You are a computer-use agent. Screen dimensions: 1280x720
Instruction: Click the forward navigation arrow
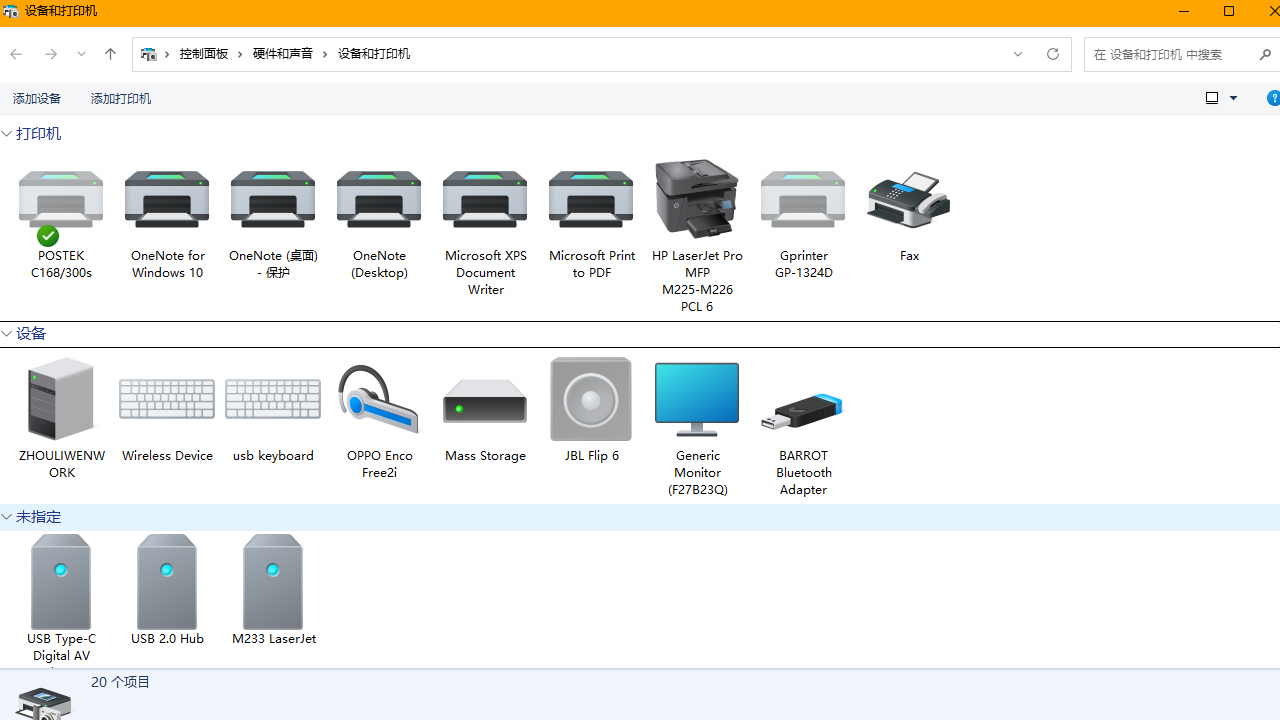click(x=50, y=54)
